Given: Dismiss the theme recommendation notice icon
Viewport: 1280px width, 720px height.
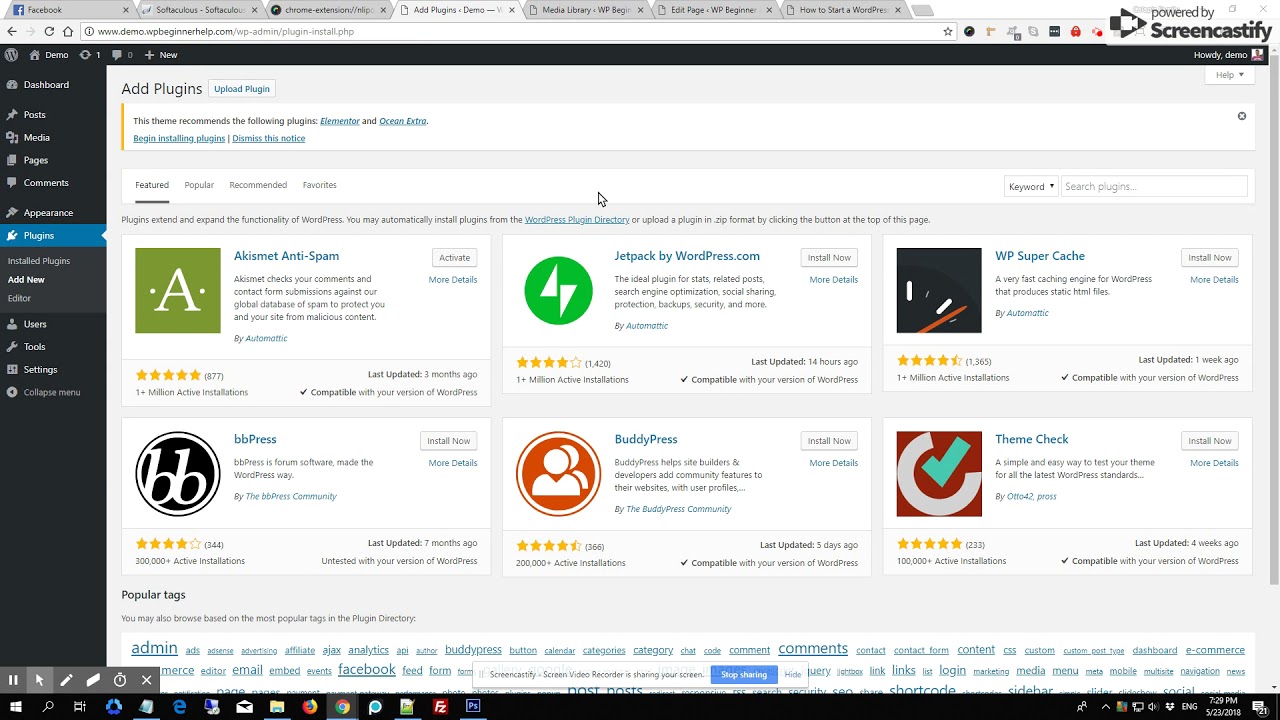Looking at the screenshot, I should tap(1242, 116).
